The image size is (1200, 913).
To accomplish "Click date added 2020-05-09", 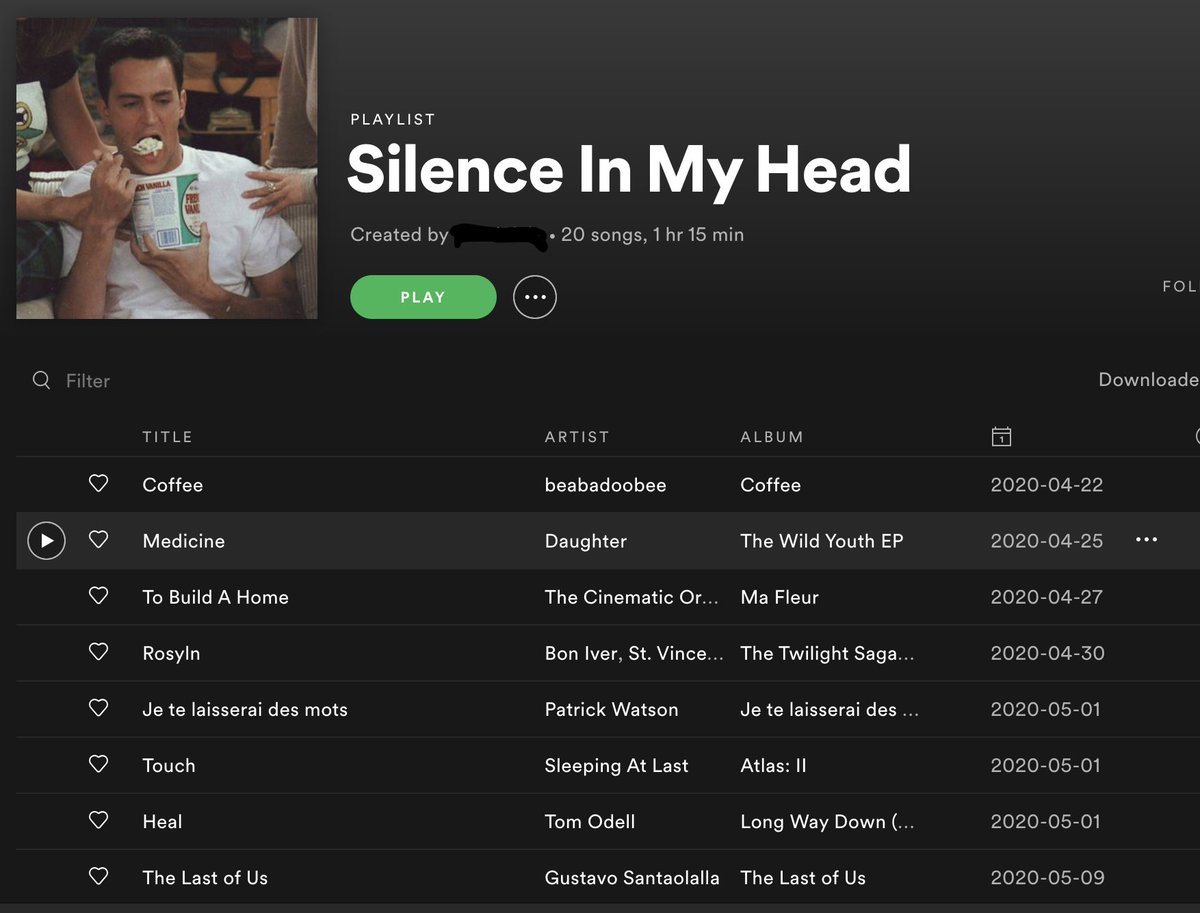I will pos(1047,877).
